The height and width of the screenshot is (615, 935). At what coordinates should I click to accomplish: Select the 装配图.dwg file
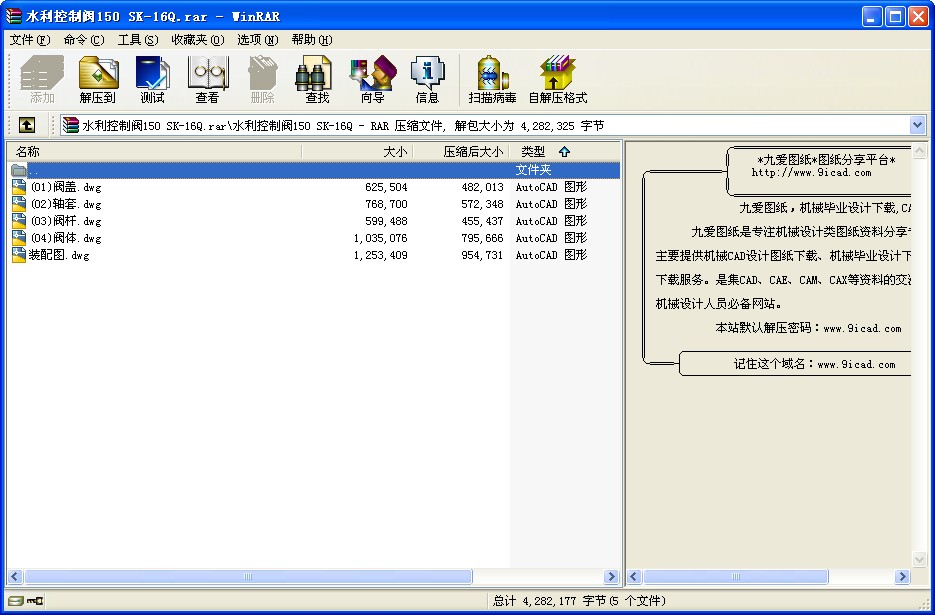point(59,255)
